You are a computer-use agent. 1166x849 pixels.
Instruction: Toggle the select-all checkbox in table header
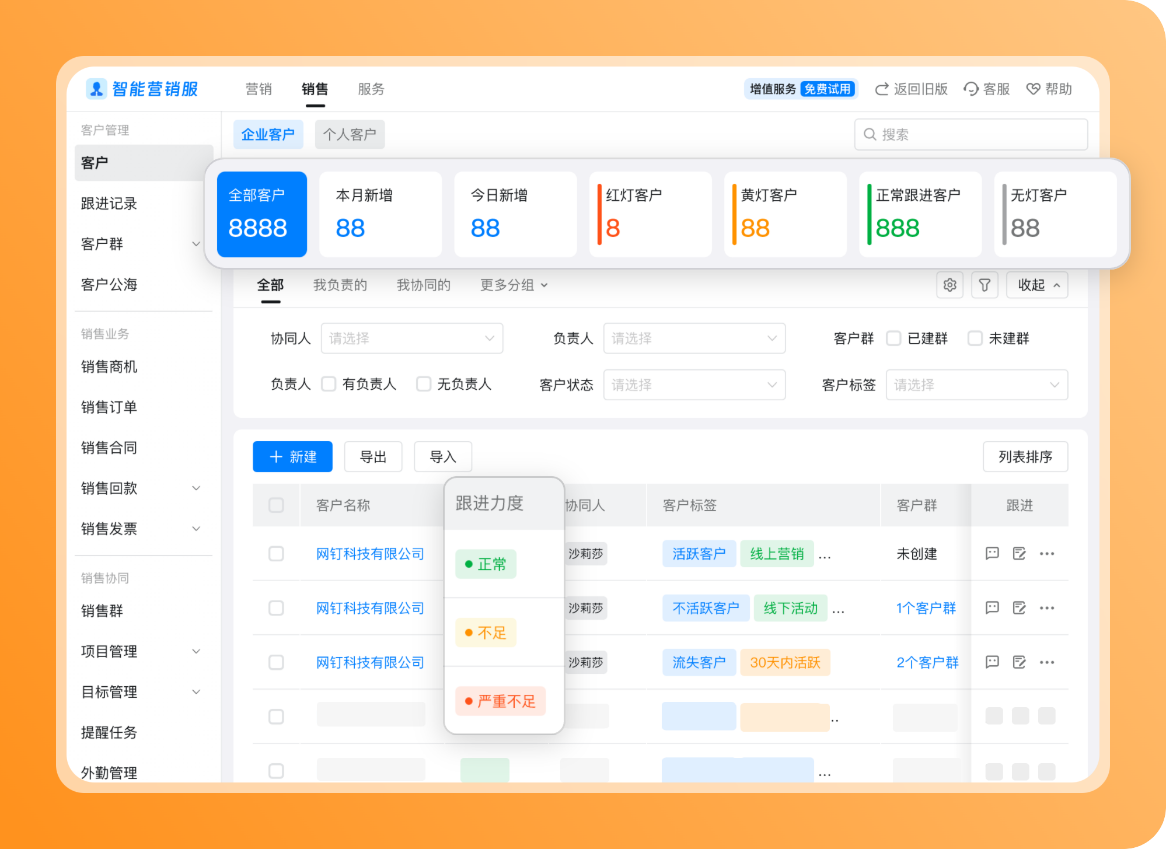(x=276, y=506)
